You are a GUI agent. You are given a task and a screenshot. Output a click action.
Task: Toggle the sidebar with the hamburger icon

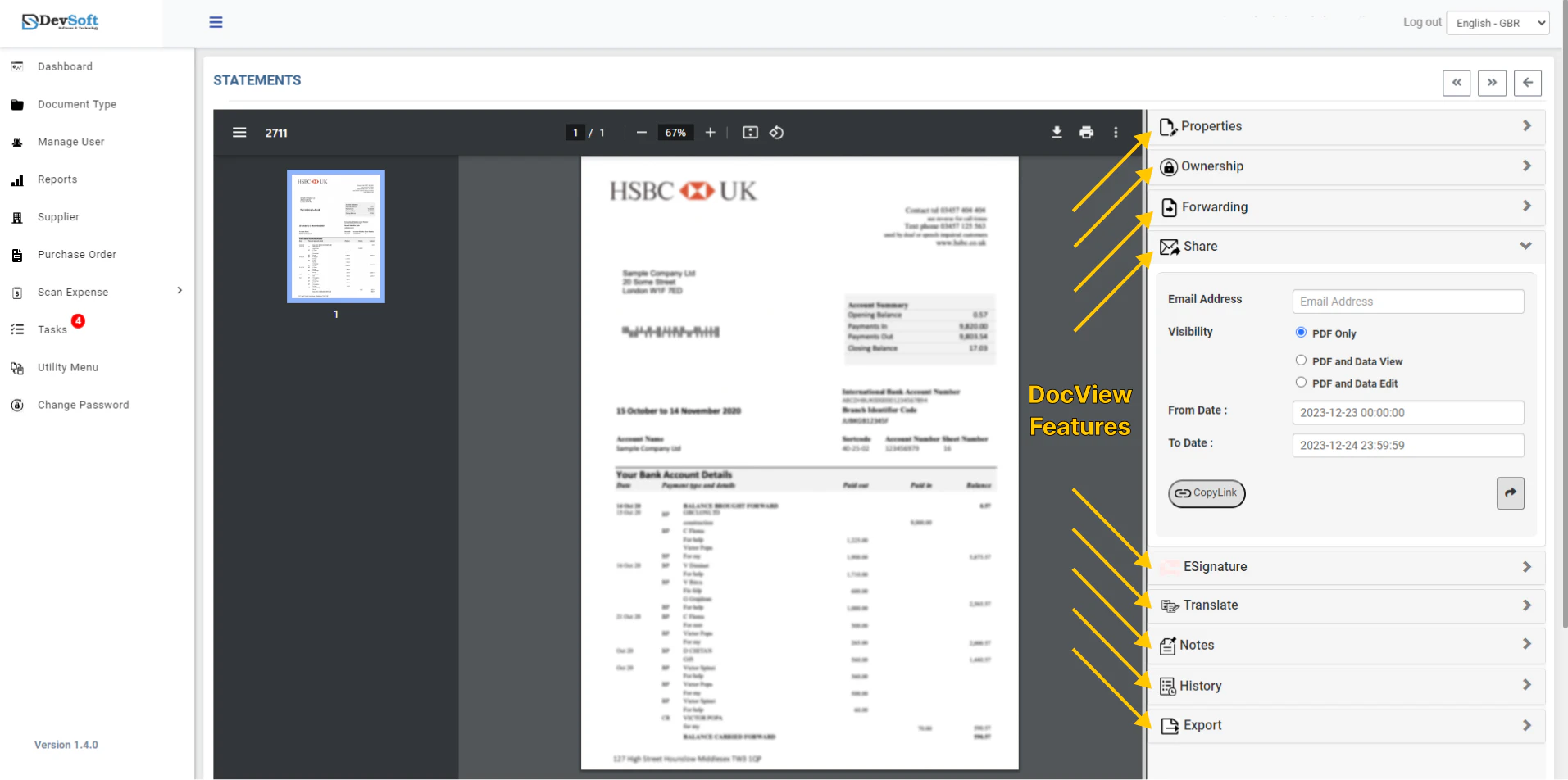216,22
